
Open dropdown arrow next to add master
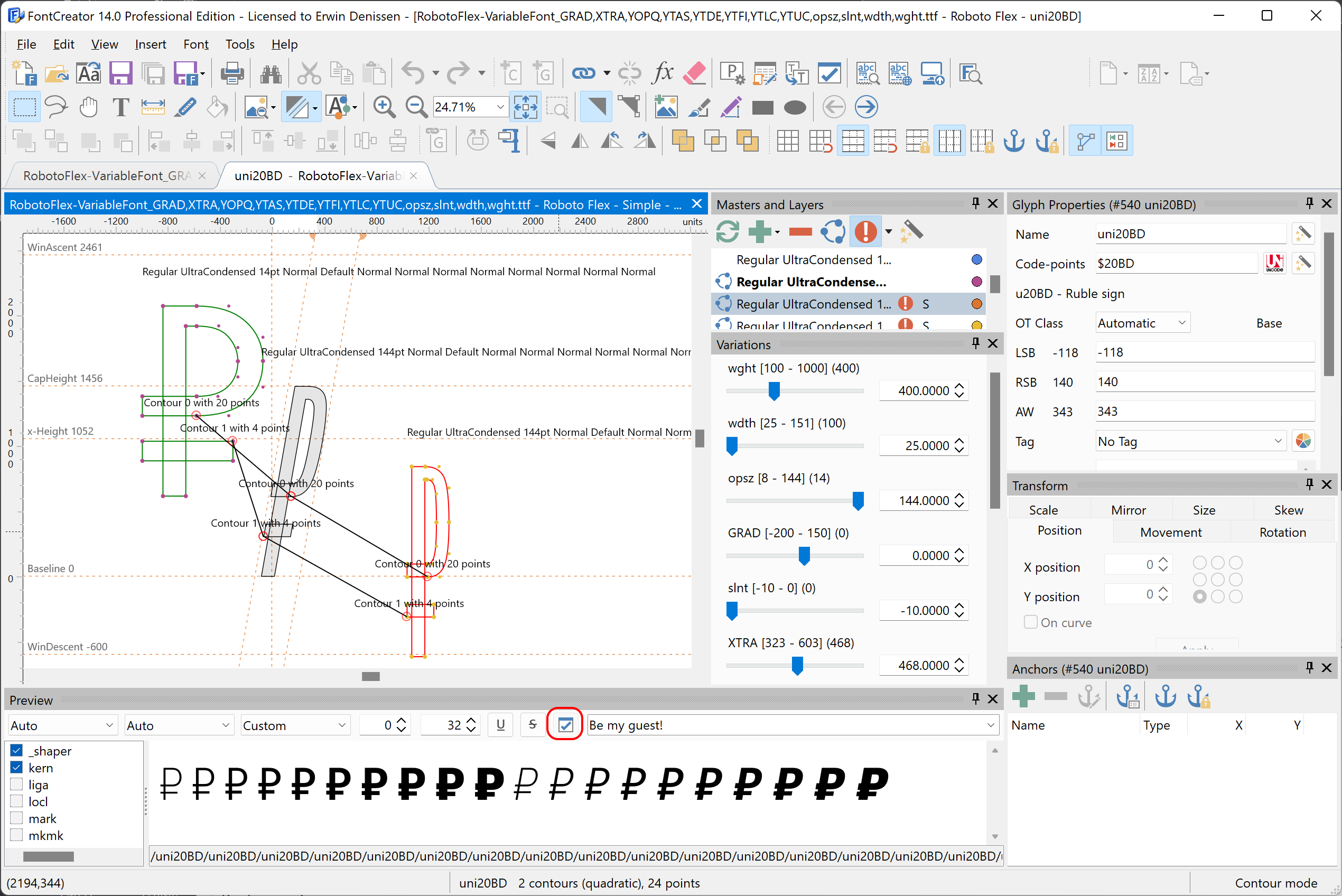pos(777,232)
